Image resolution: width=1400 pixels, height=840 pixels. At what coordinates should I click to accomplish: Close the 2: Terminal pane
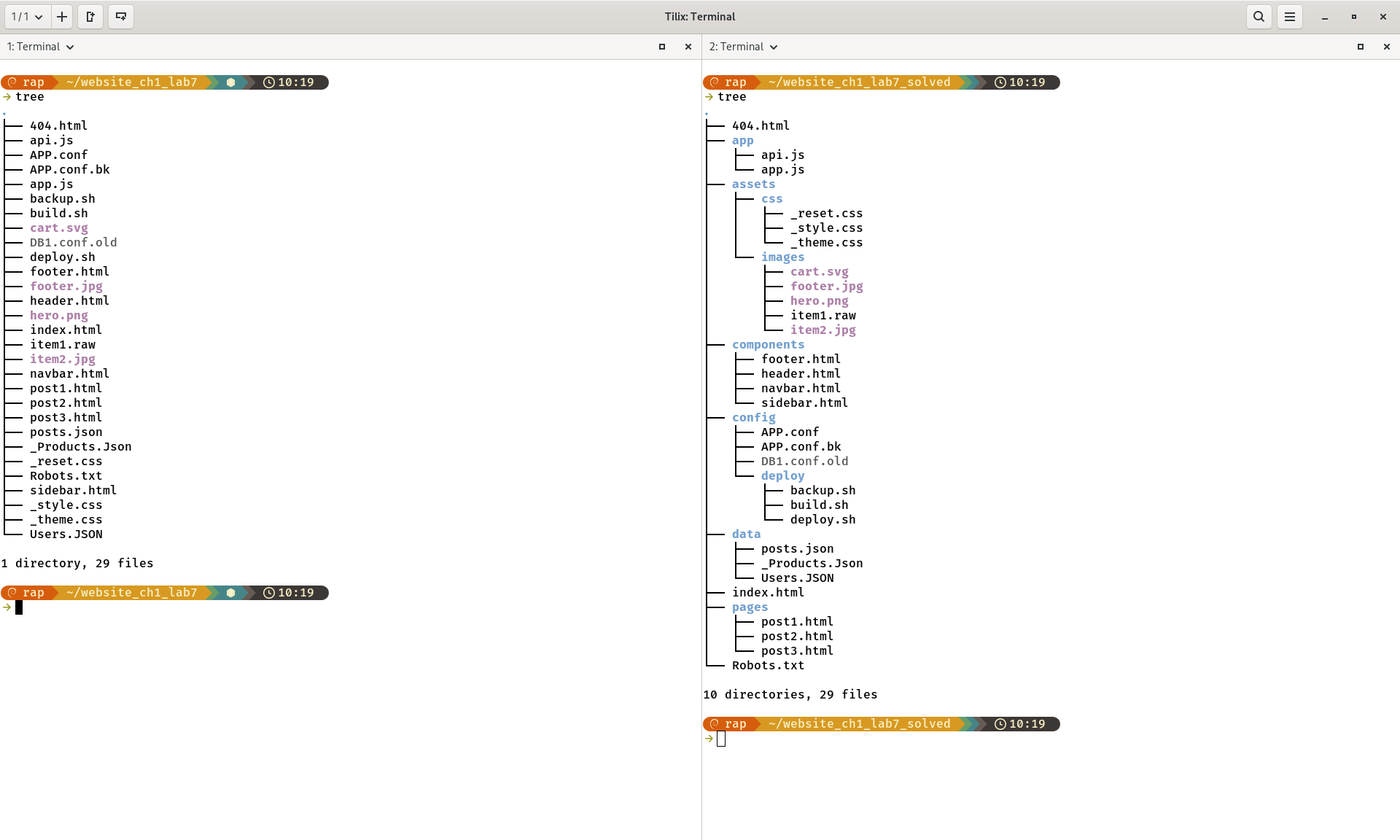pyautogui.click(x=1386, y=47)
